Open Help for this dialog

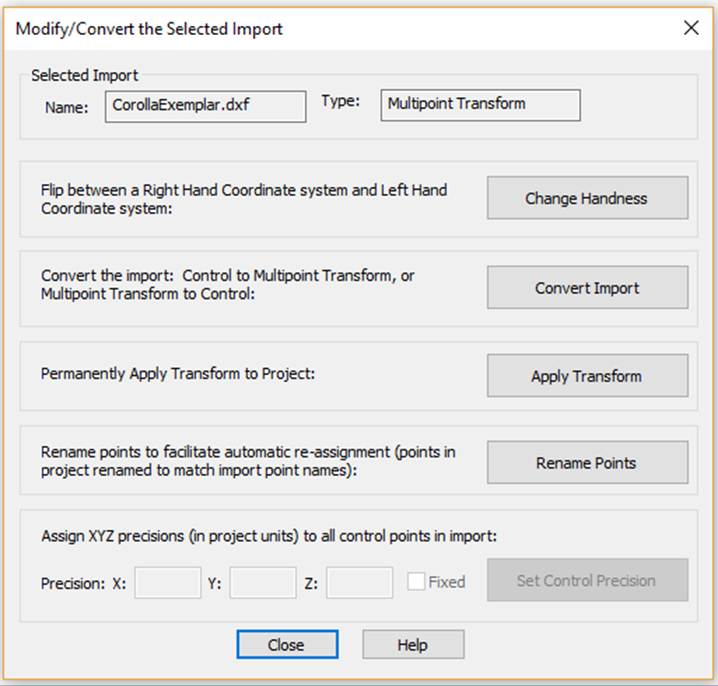[x=412, y=645]
